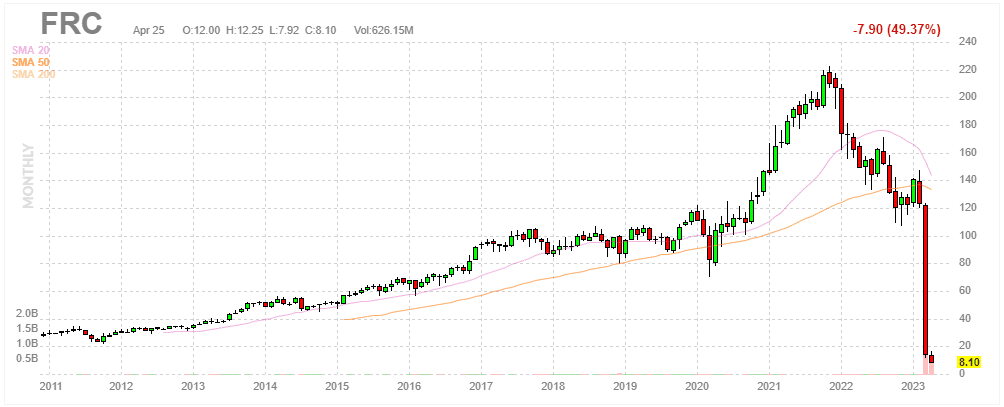Click the 2020 year label on the axis

tap(697, 386)
